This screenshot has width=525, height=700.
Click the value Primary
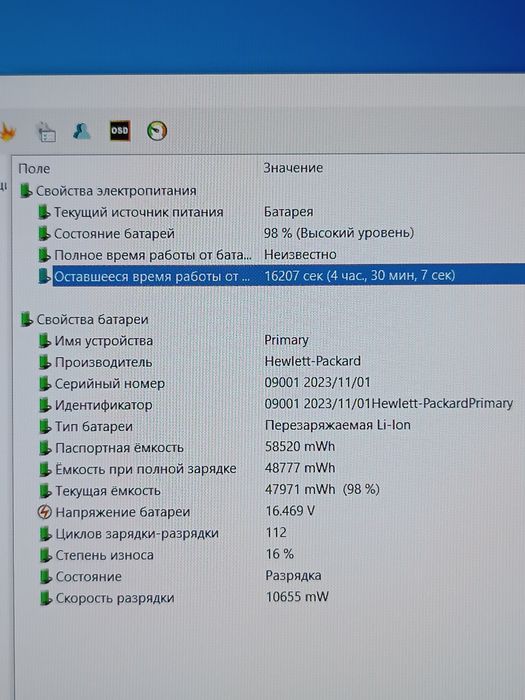pyautogui.click(x=286, y=340)
